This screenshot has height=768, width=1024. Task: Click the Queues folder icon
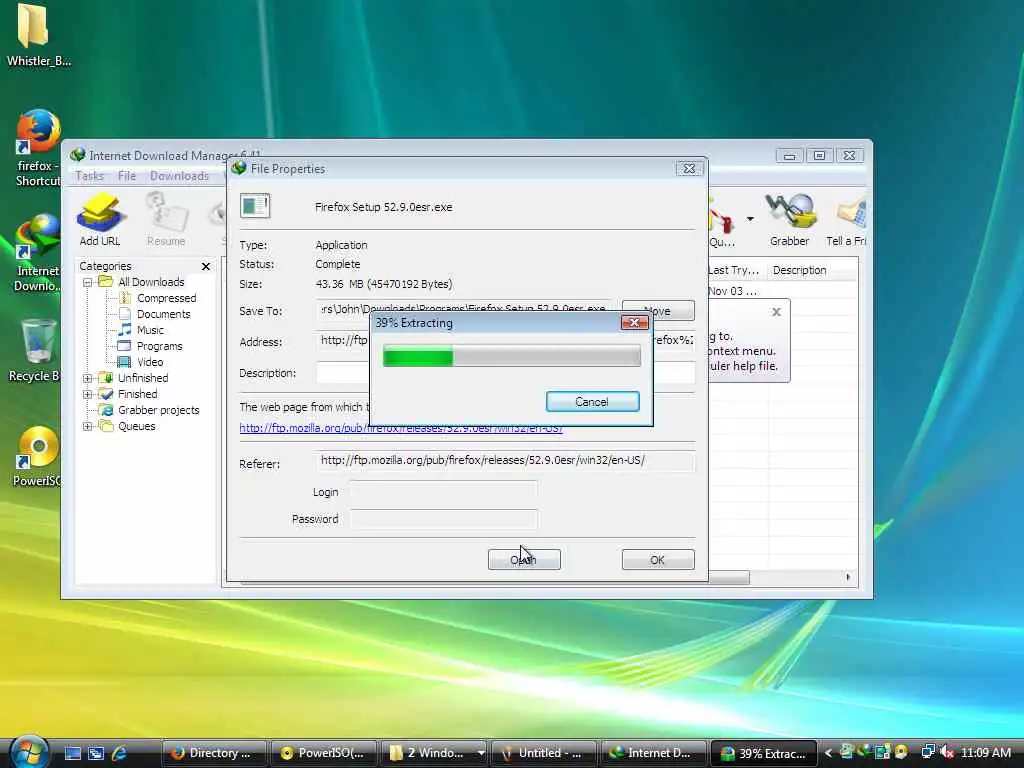pyautogui.click(x=106, y=426)
